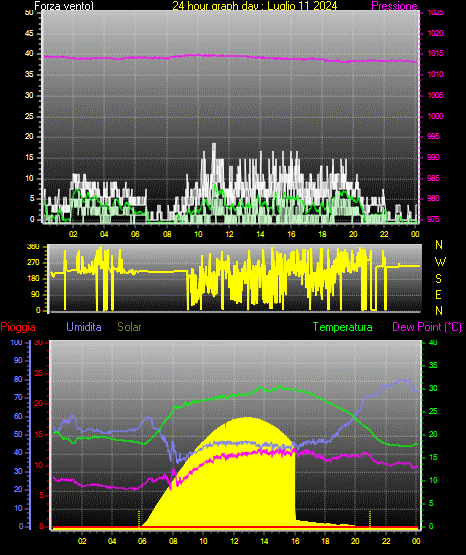Click the 12 hour tick on wind graph
The width and height of the screenshot is (466, 555).
point(229,234)
